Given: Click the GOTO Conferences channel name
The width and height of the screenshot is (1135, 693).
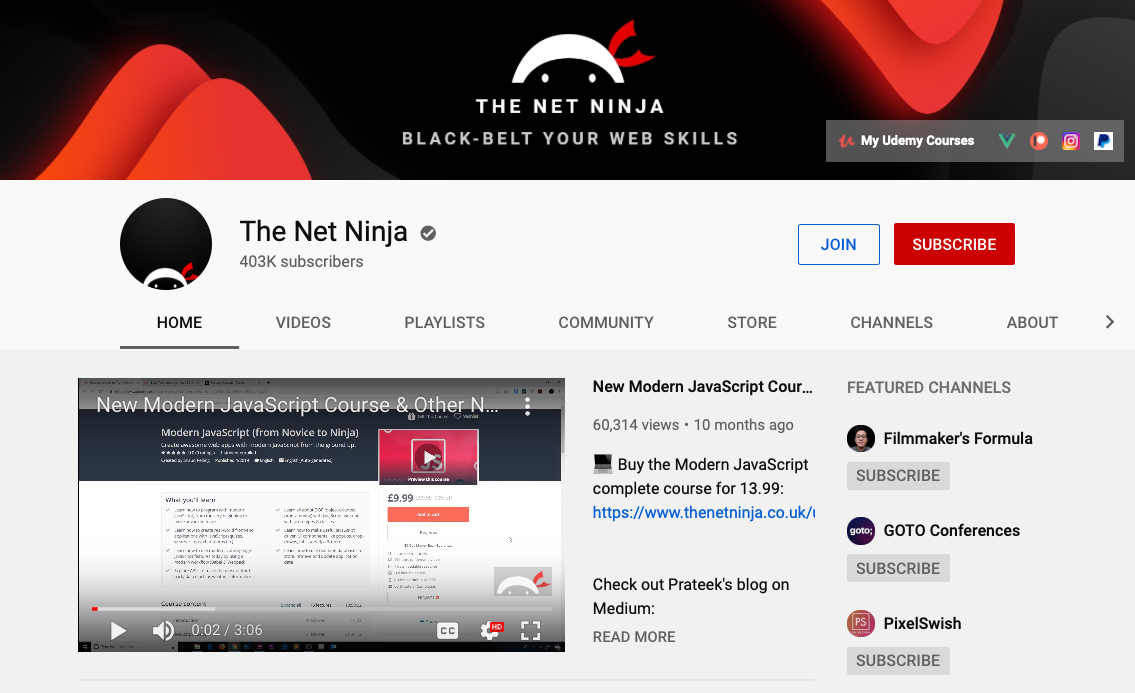Looking at the screenshot, I should coord(952,531).
